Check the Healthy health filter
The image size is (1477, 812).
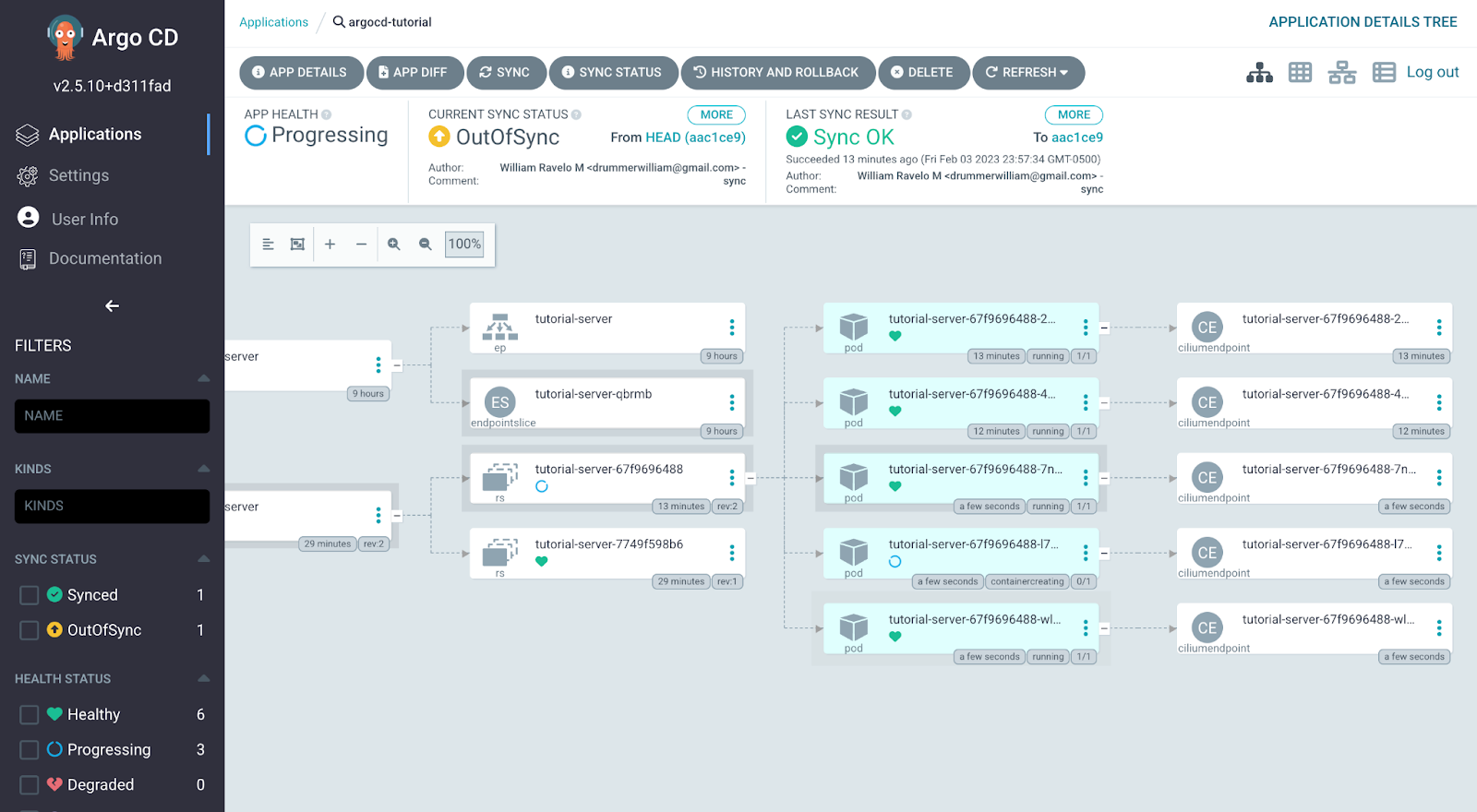[x=30, y=715]
